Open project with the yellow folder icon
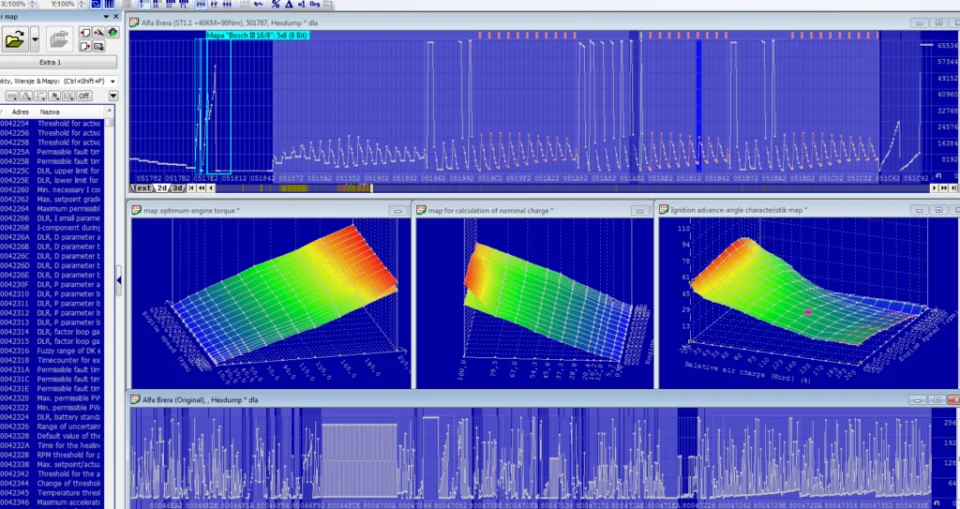Screen dimensions: 960x509 (15, 40)
